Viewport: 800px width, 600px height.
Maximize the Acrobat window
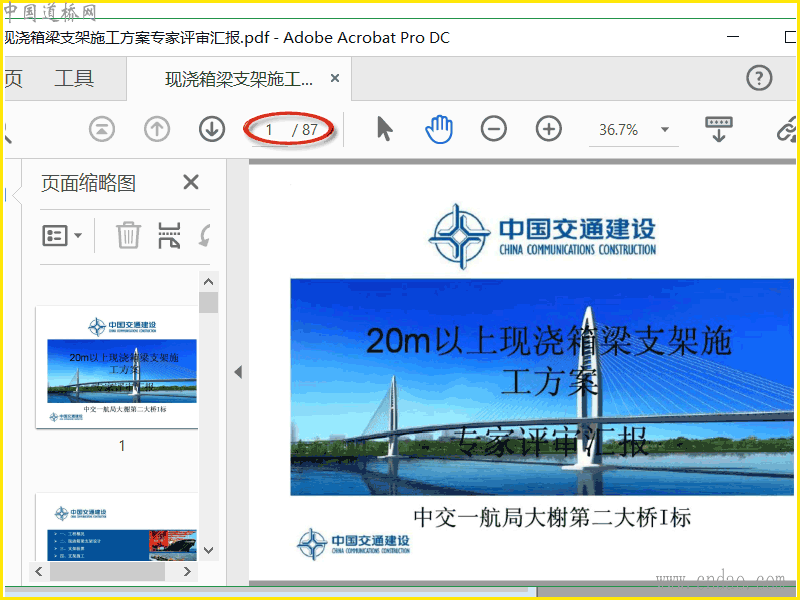790,37
